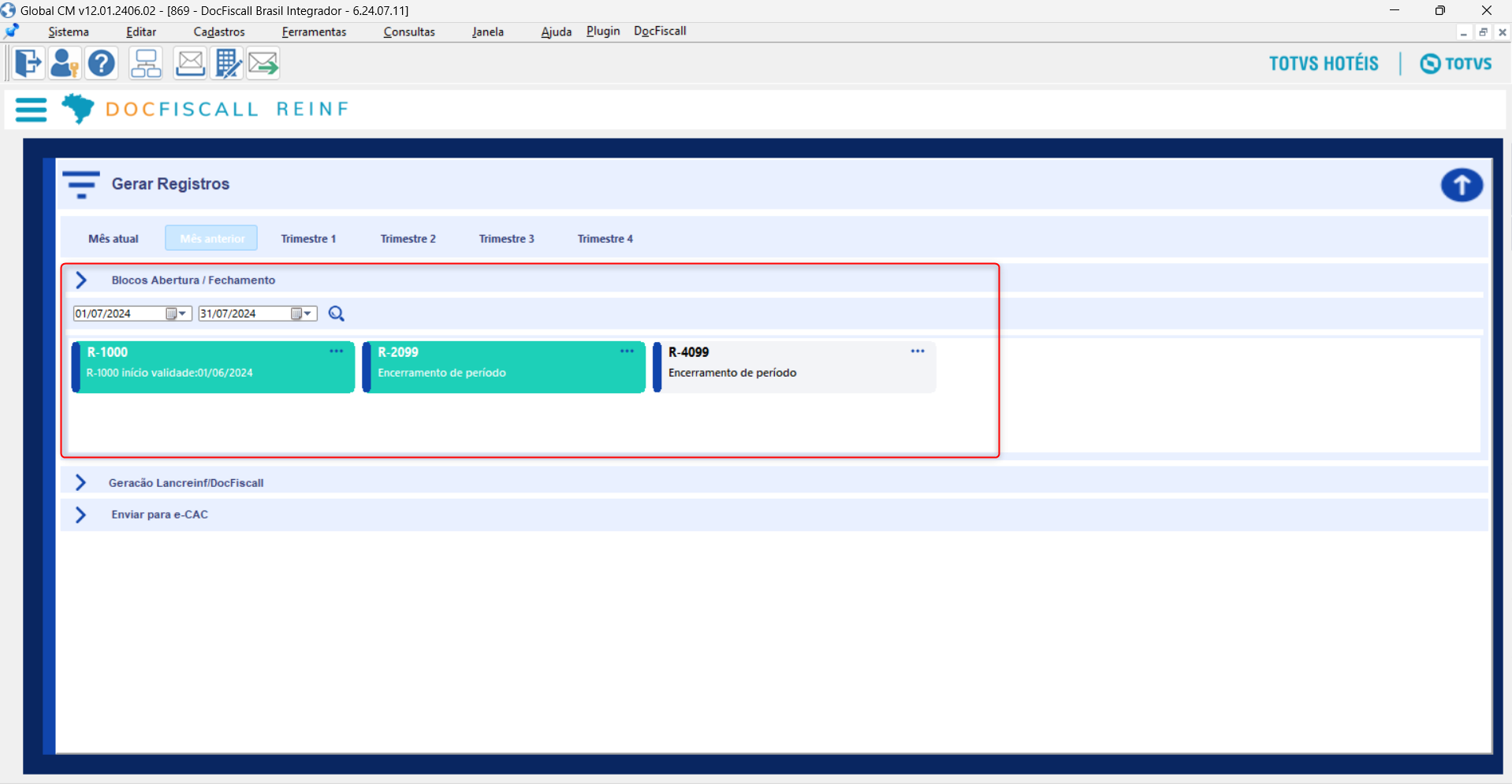
Task: Click the TOTVS logo at top right
Action: pos(1456,64)
